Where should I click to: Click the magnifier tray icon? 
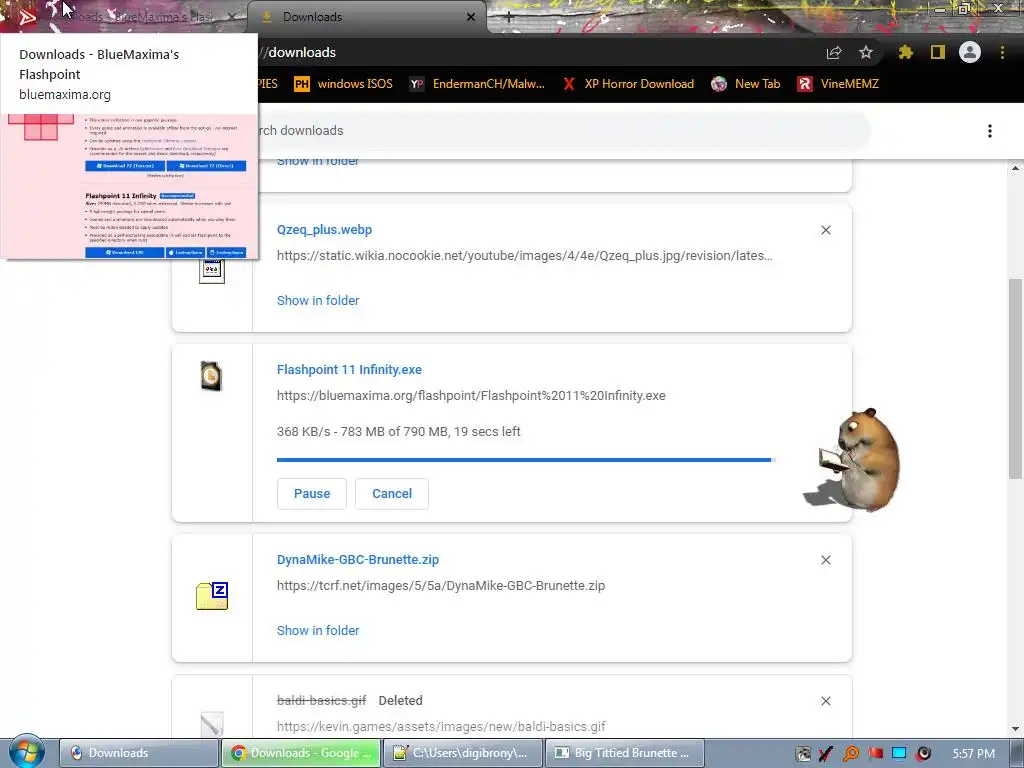tap(851, 754)
